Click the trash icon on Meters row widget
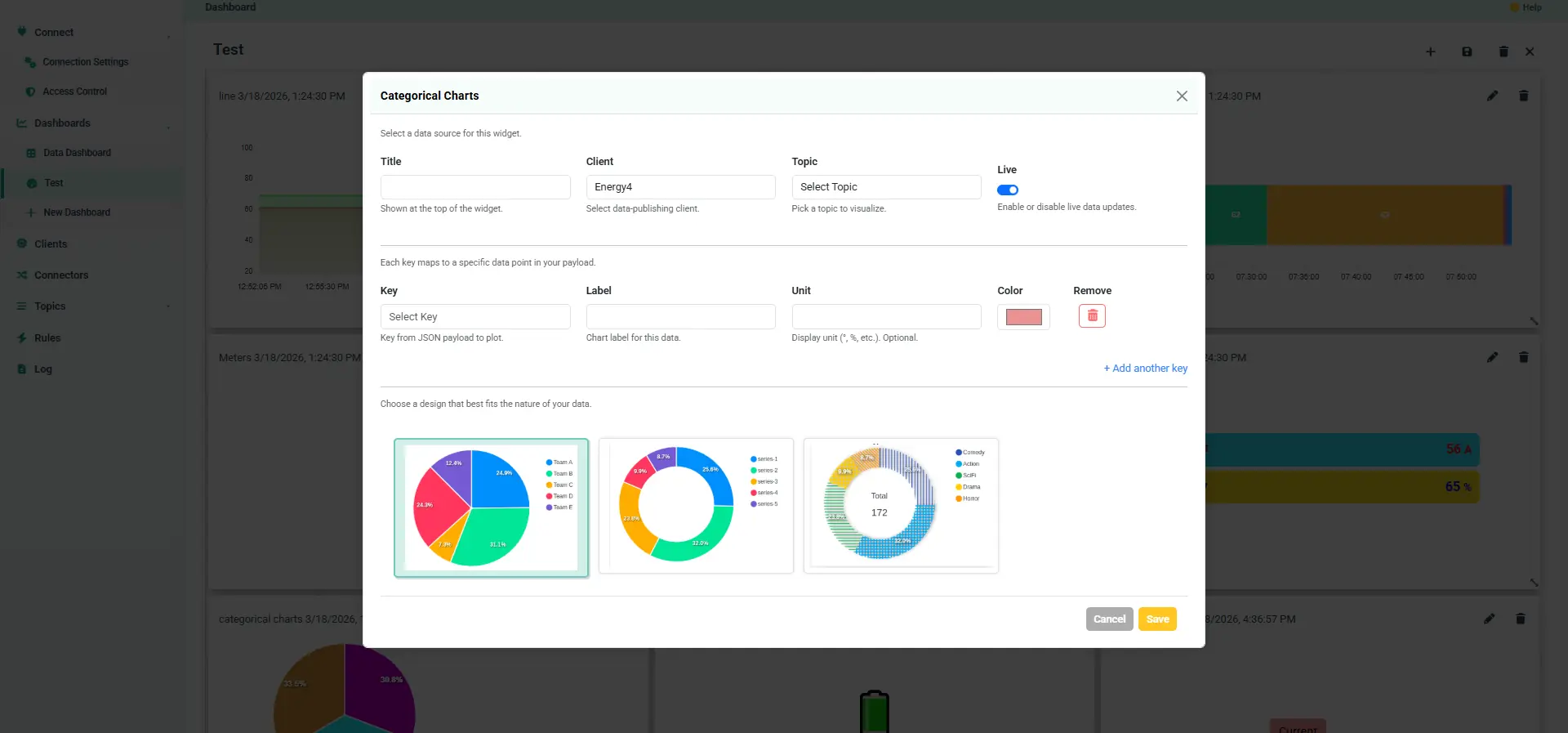 1523,357
